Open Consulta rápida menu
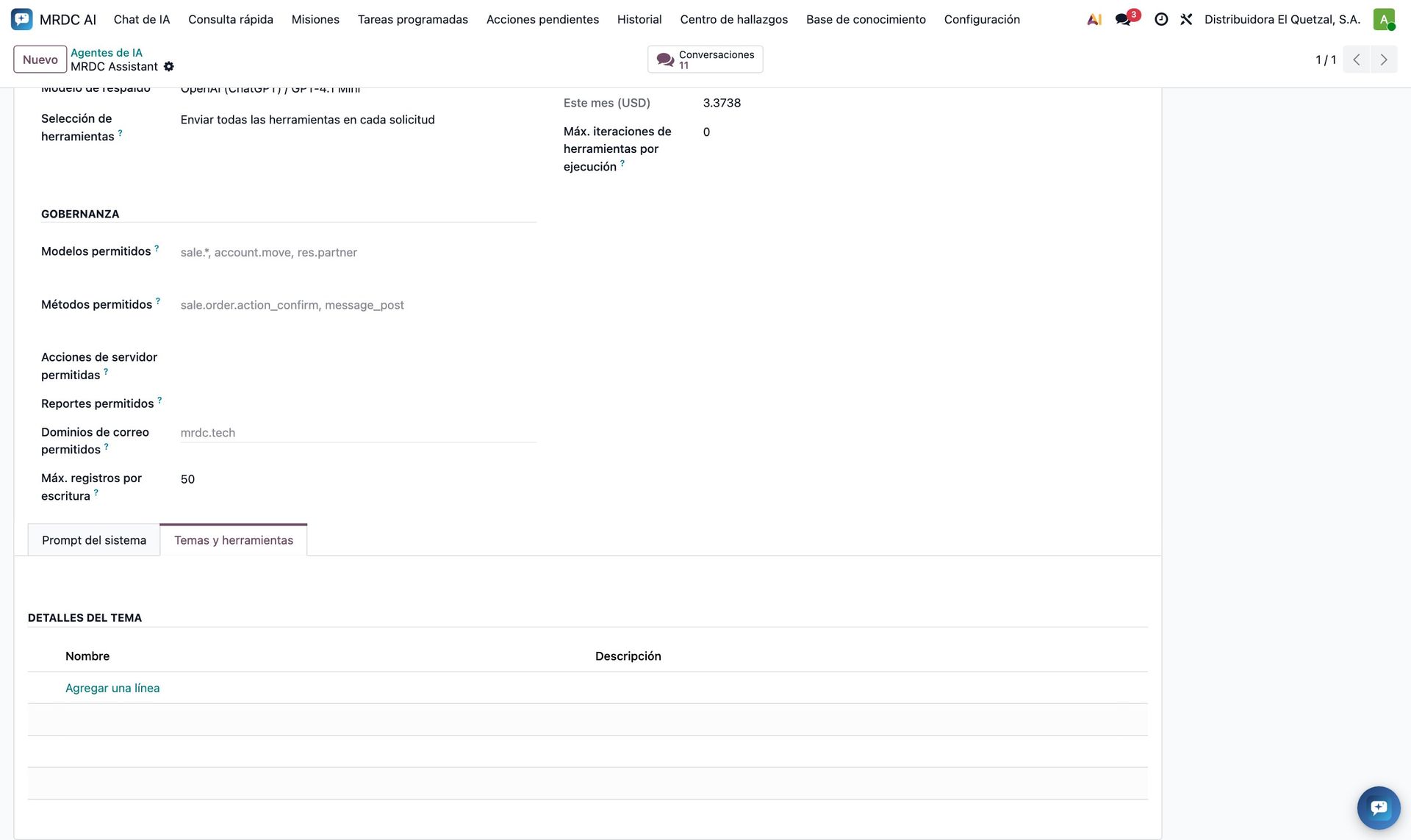Image resolution: width=1411 pixels, height=840 pixels. click(231, 20)
